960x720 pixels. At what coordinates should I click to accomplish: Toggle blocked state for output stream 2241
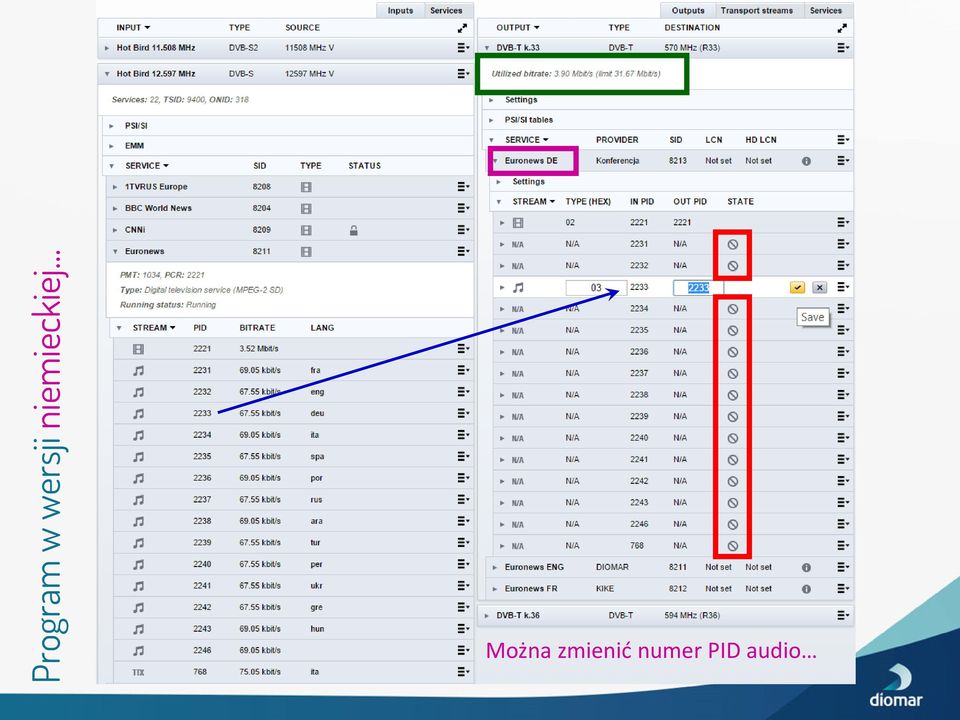click(x=732, y=460)
